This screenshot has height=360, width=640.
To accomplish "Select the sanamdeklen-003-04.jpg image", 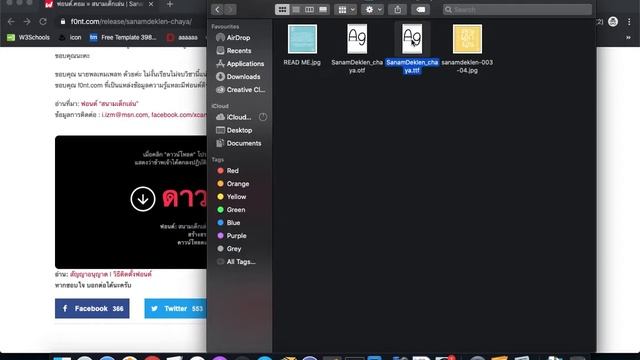I will click(x=467, y=48).
